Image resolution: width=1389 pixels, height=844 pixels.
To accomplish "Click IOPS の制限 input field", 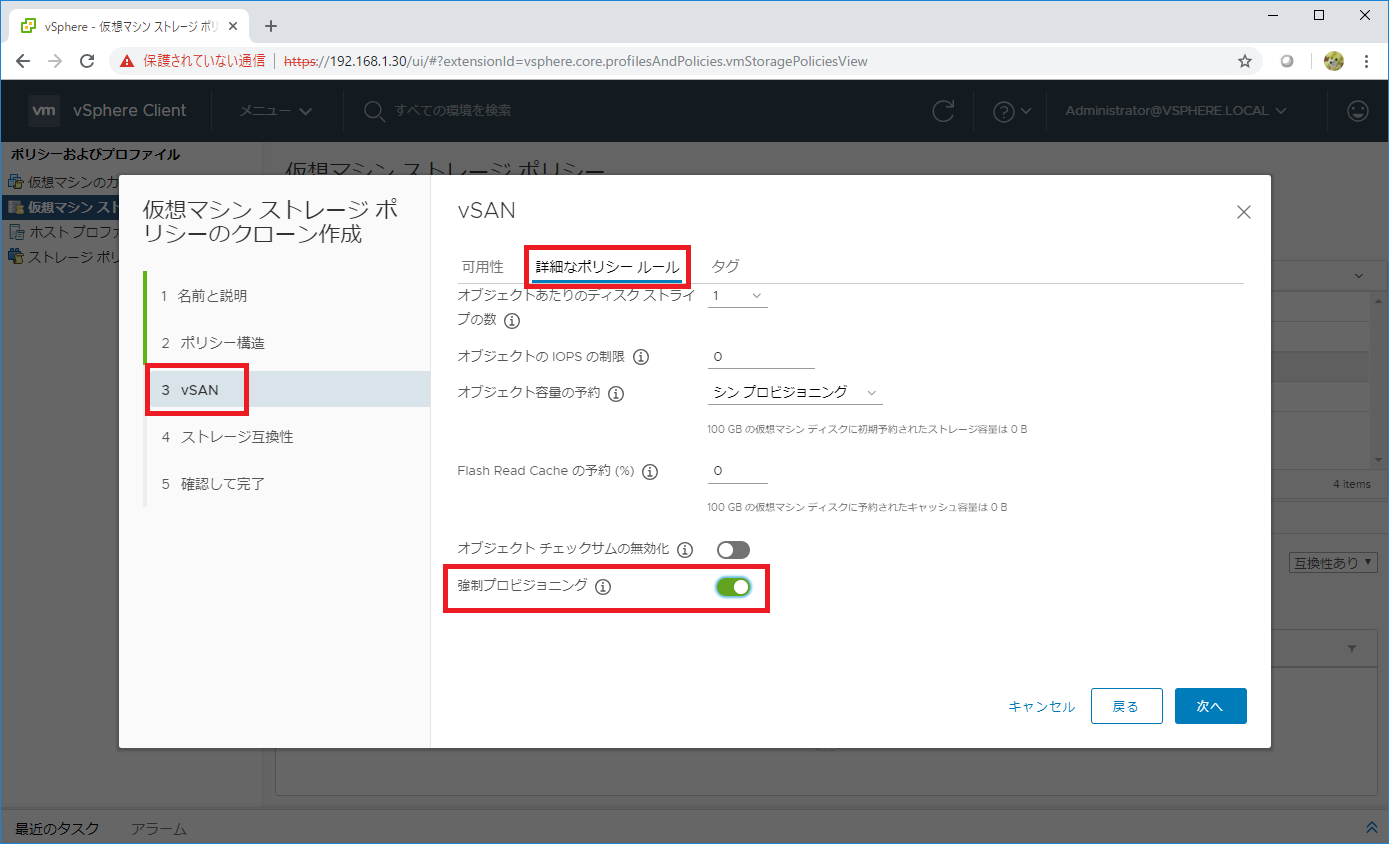I will 761,357.
